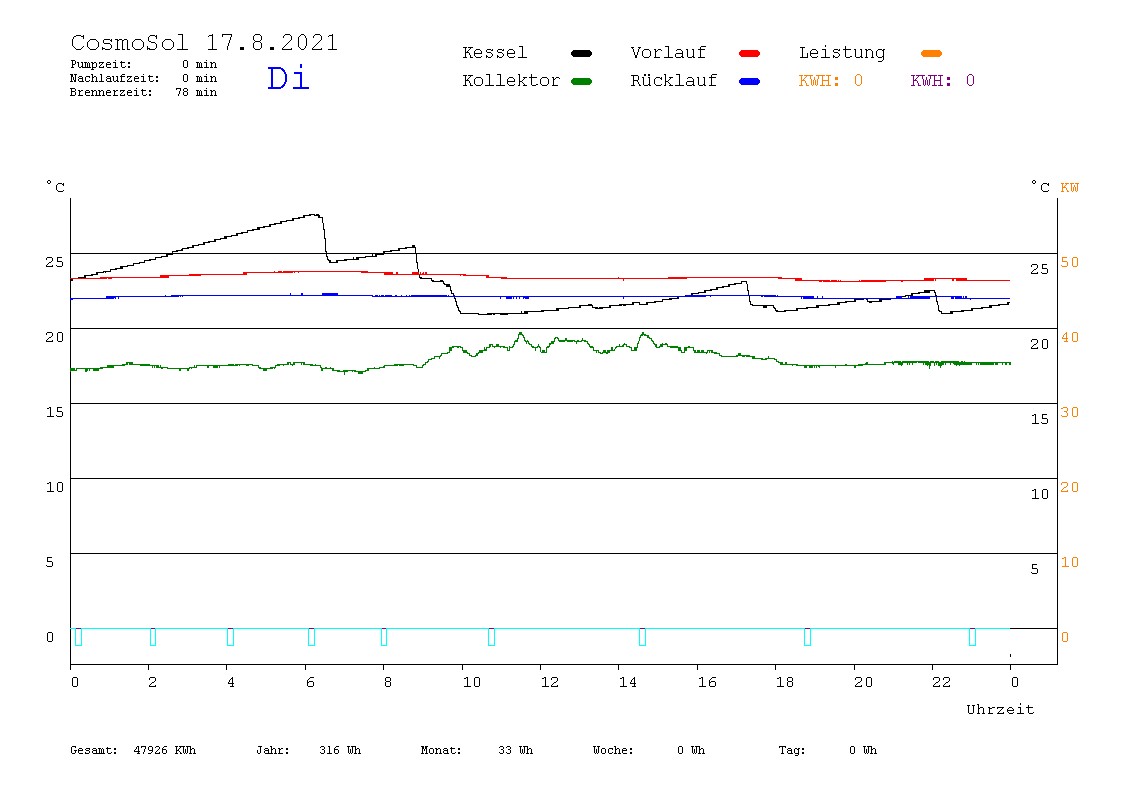Image resolution: width=1148 pixels, height=812 pixels.
Task: Select the cyan marker between hours 18 and 20
Action: point(807,637)
